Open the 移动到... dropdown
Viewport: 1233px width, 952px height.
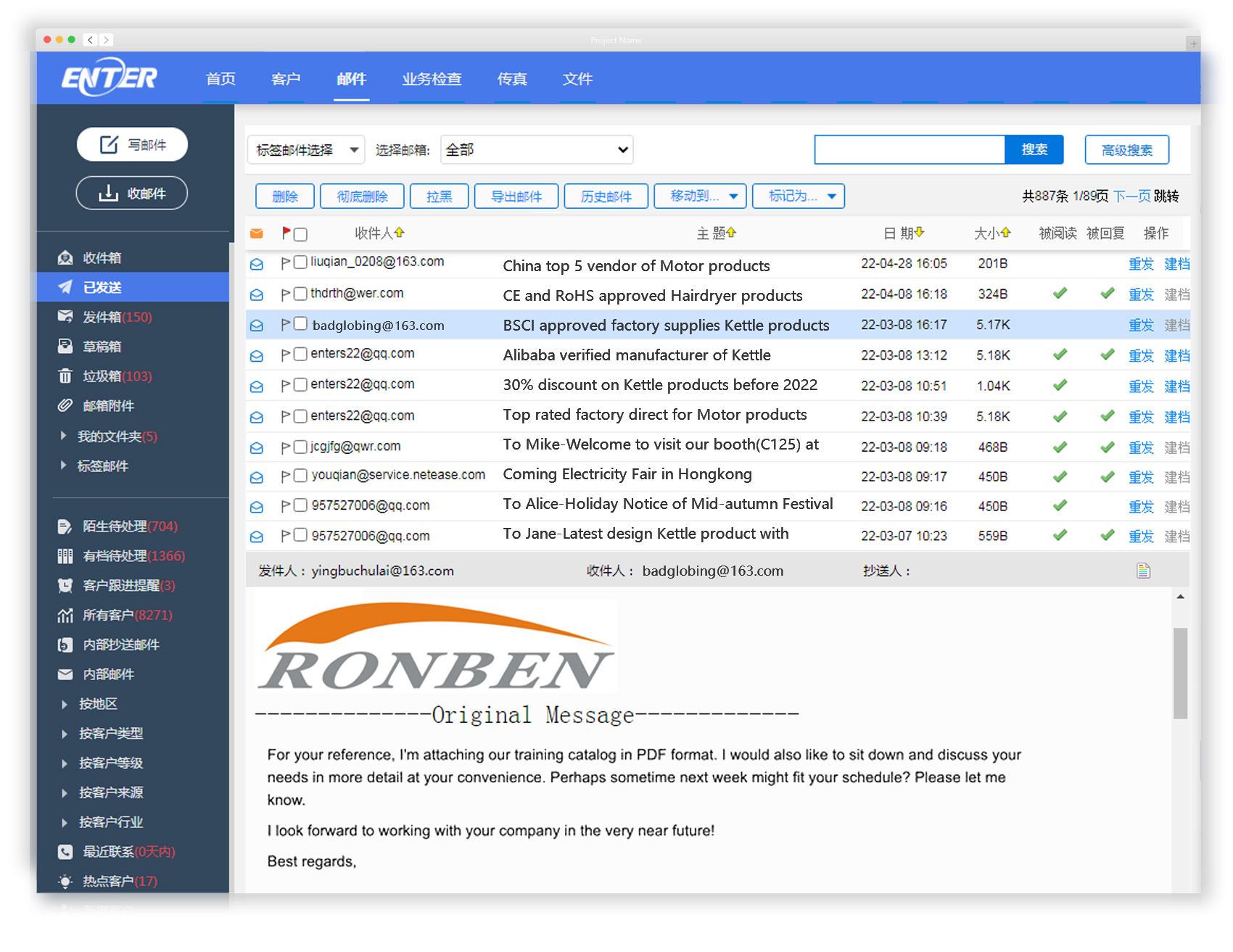coord(700,196)
